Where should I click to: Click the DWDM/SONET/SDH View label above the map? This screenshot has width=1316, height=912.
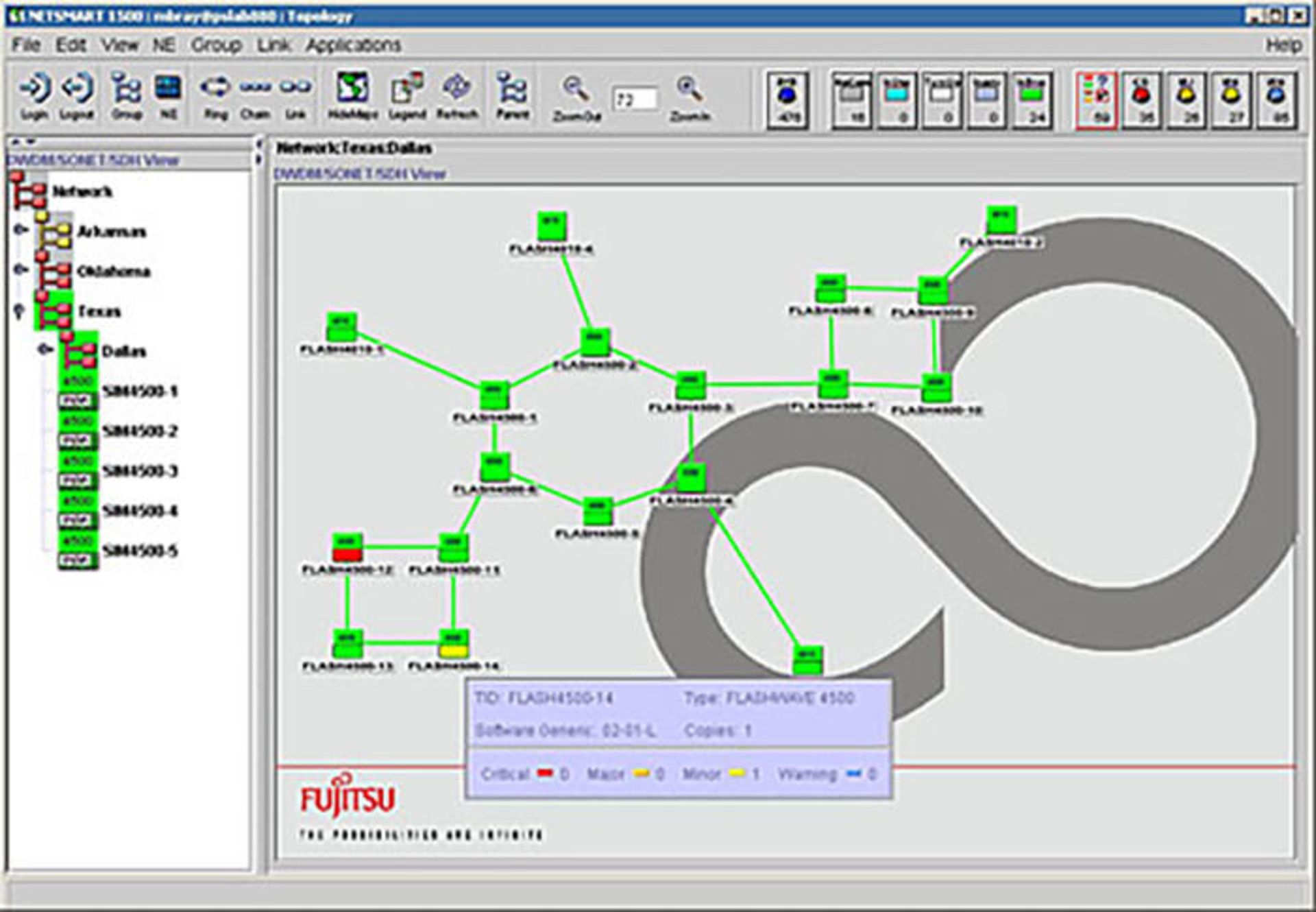[x=360, y=173]
